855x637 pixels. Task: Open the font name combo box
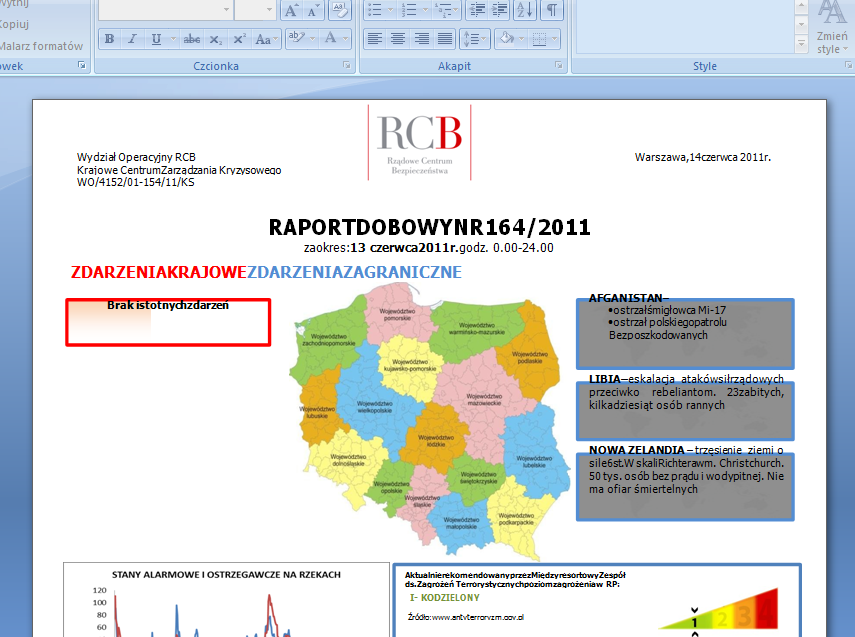[165, 10]
